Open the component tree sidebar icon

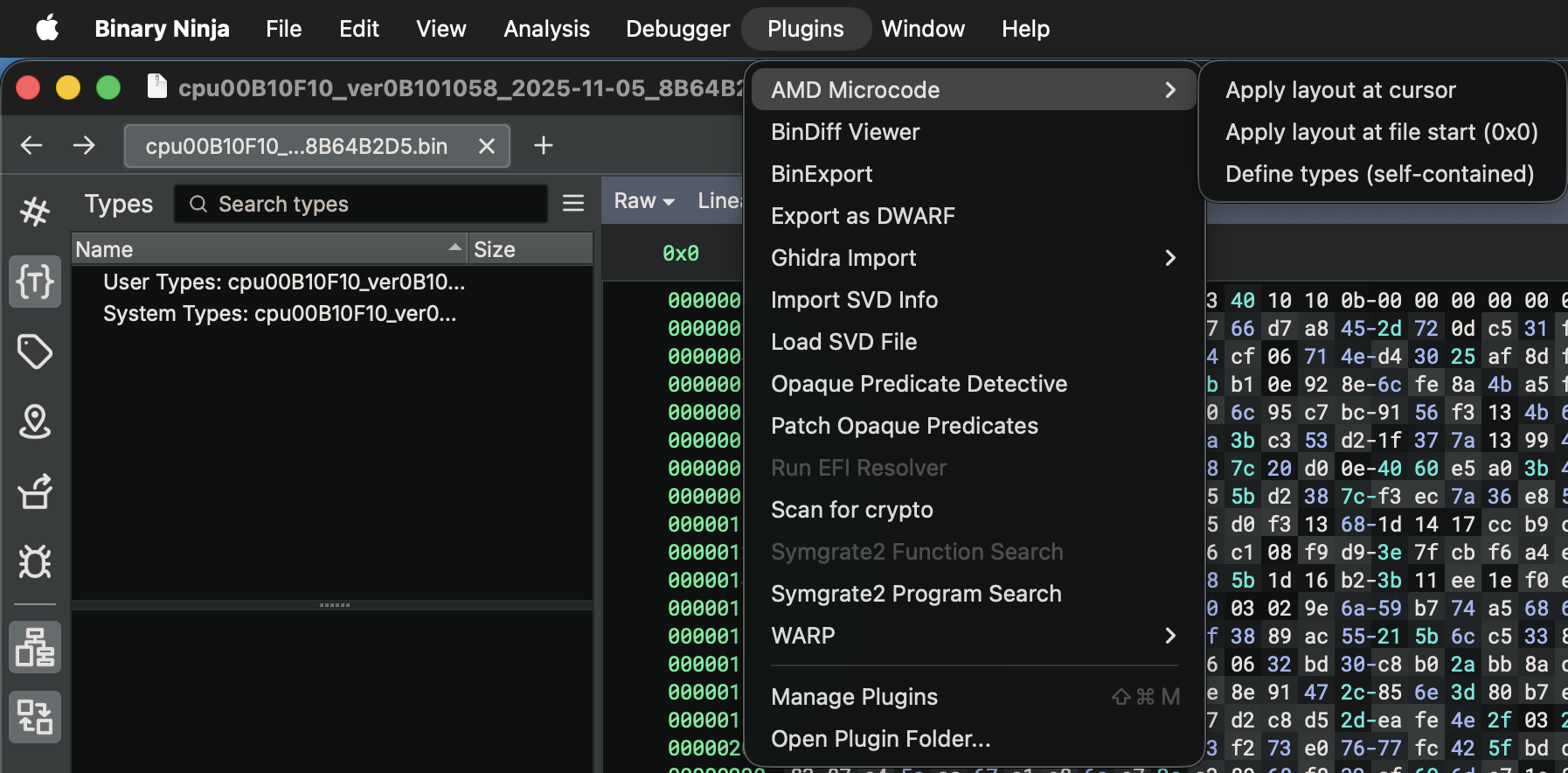[35, 647]
